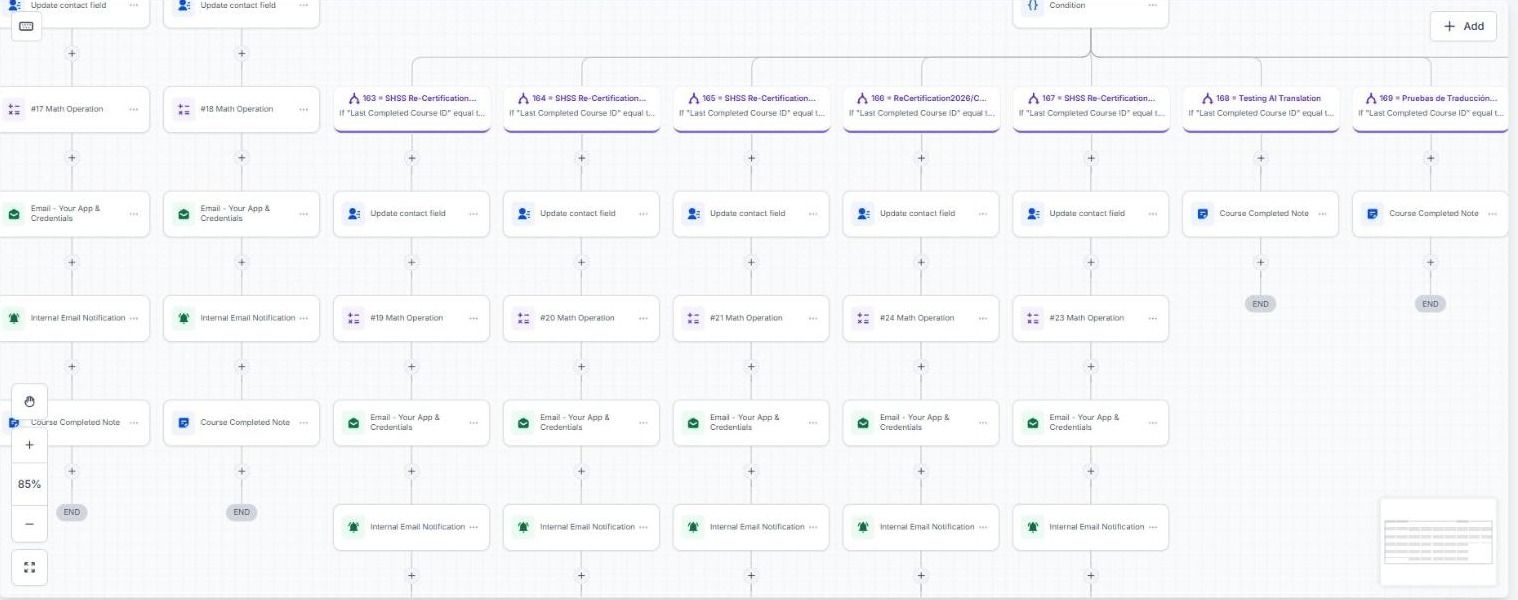The width and height of the screenshot is (1518, 600).
Task: Open Update contact field under branch 167
Action: (x=1091, y=214)
